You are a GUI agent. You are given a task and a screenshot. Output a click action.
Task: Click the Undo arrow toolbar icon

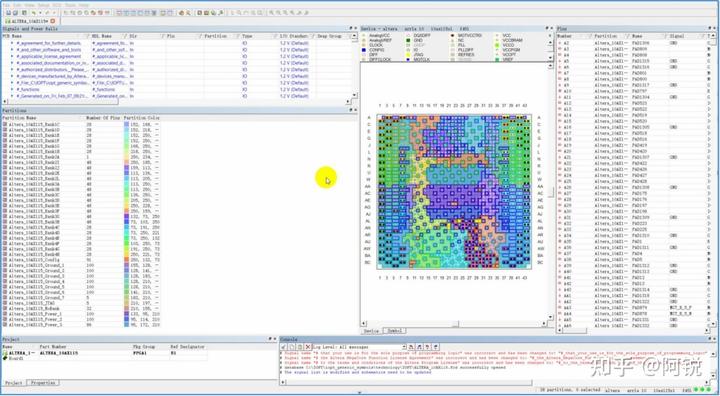(x=34, y=13)
